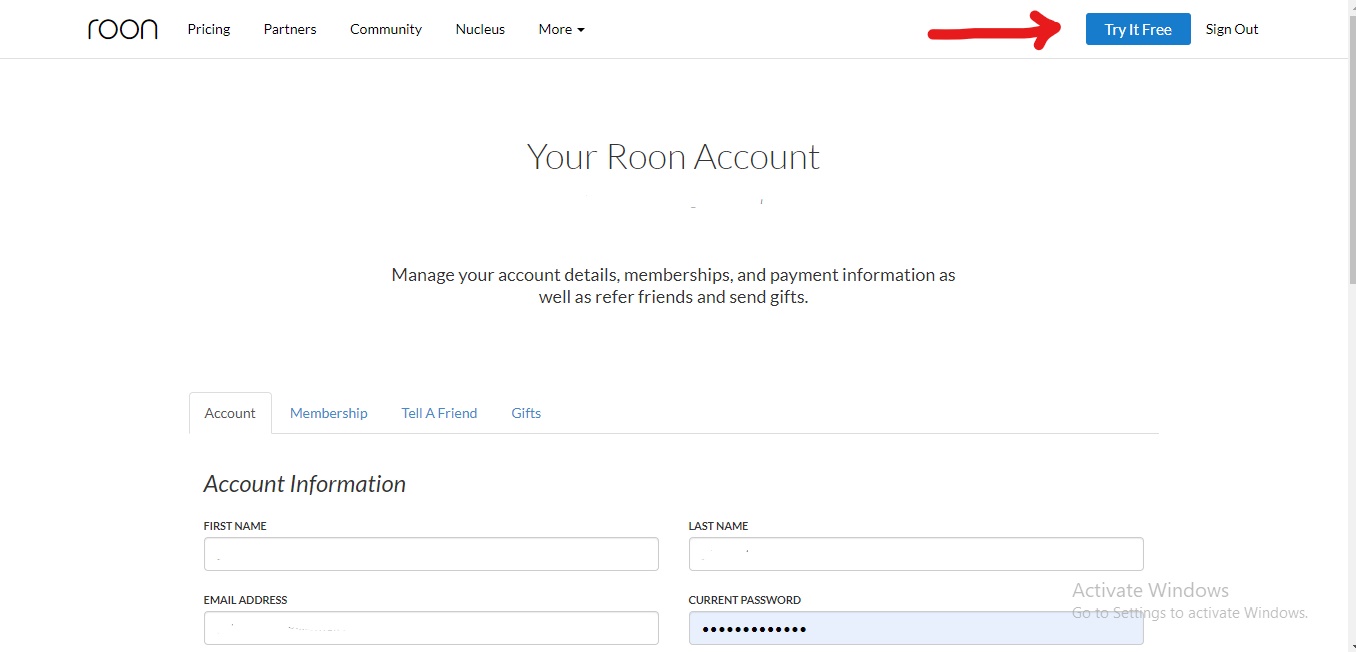Switch to the Membership tab
Screen dimensions: 1356x652
click(x=329, y=413)
